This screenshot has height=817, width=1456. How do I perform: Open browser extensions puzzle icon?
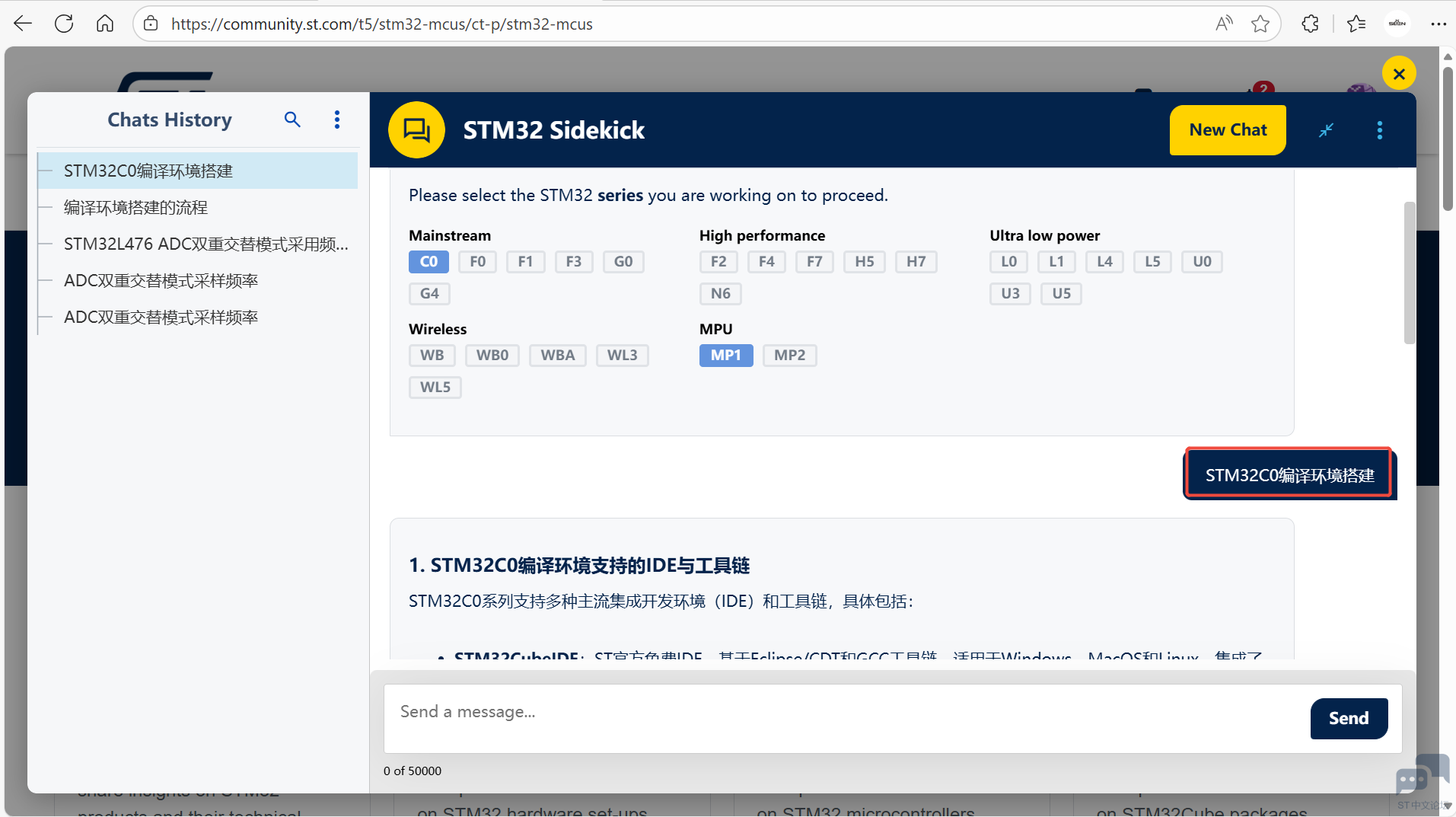pyautogui.click(x=1310, y=24)
